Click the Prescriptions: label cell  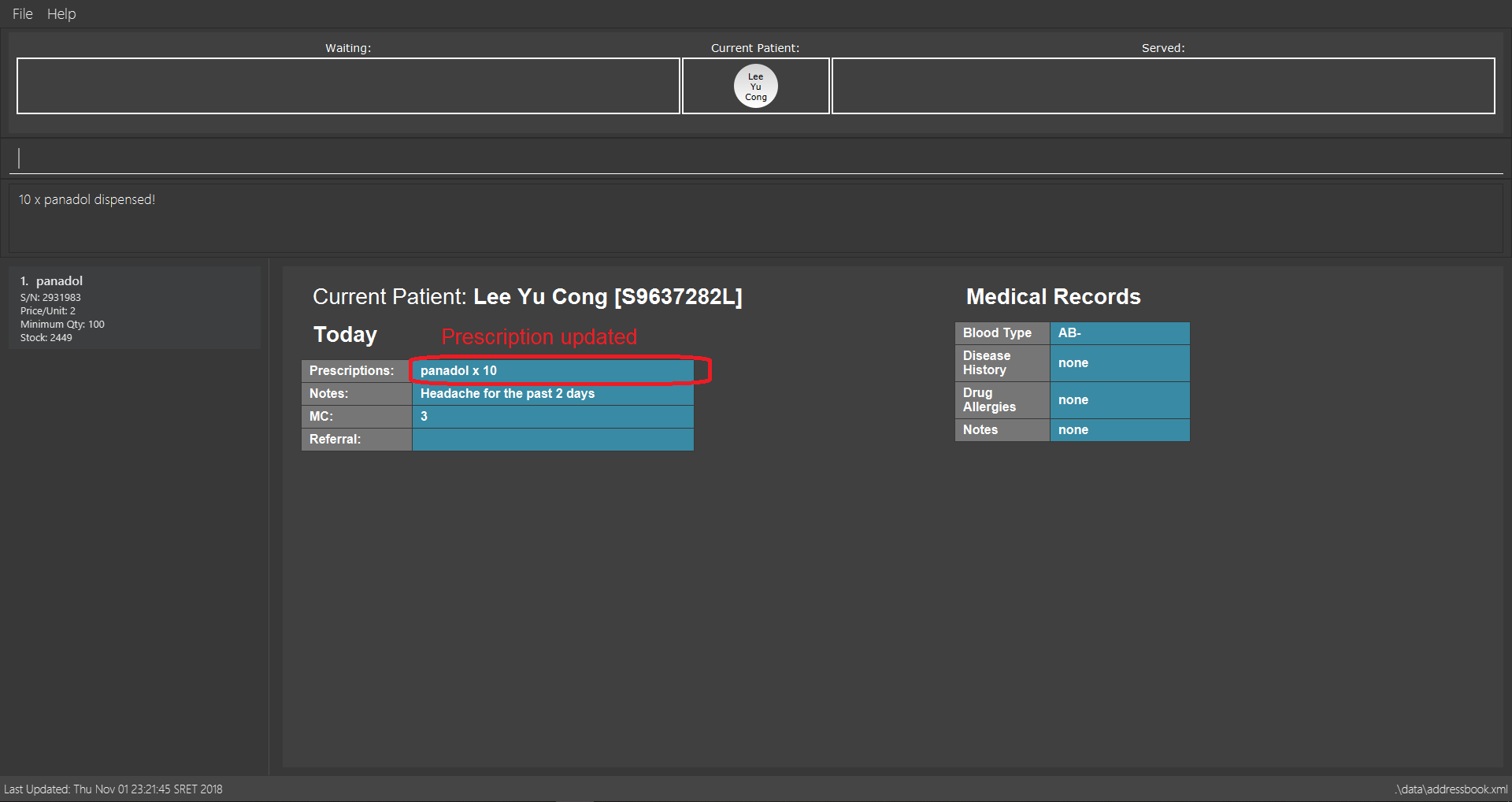click(357, 370)
